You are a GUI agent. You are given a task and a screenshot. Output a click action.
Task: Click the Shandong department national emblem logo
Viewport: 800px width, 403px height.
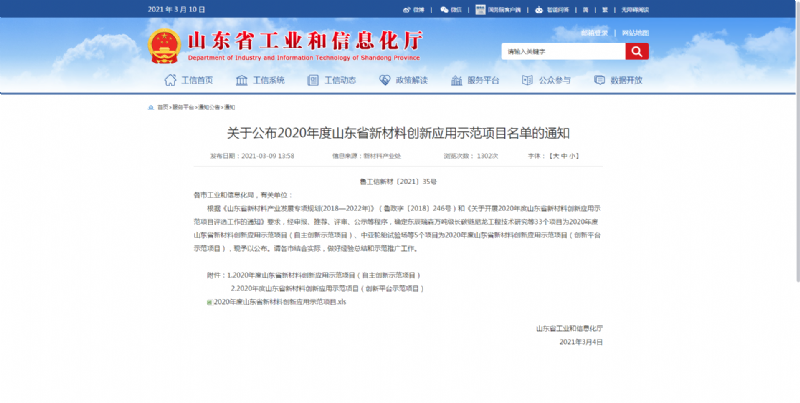point(163,46)
